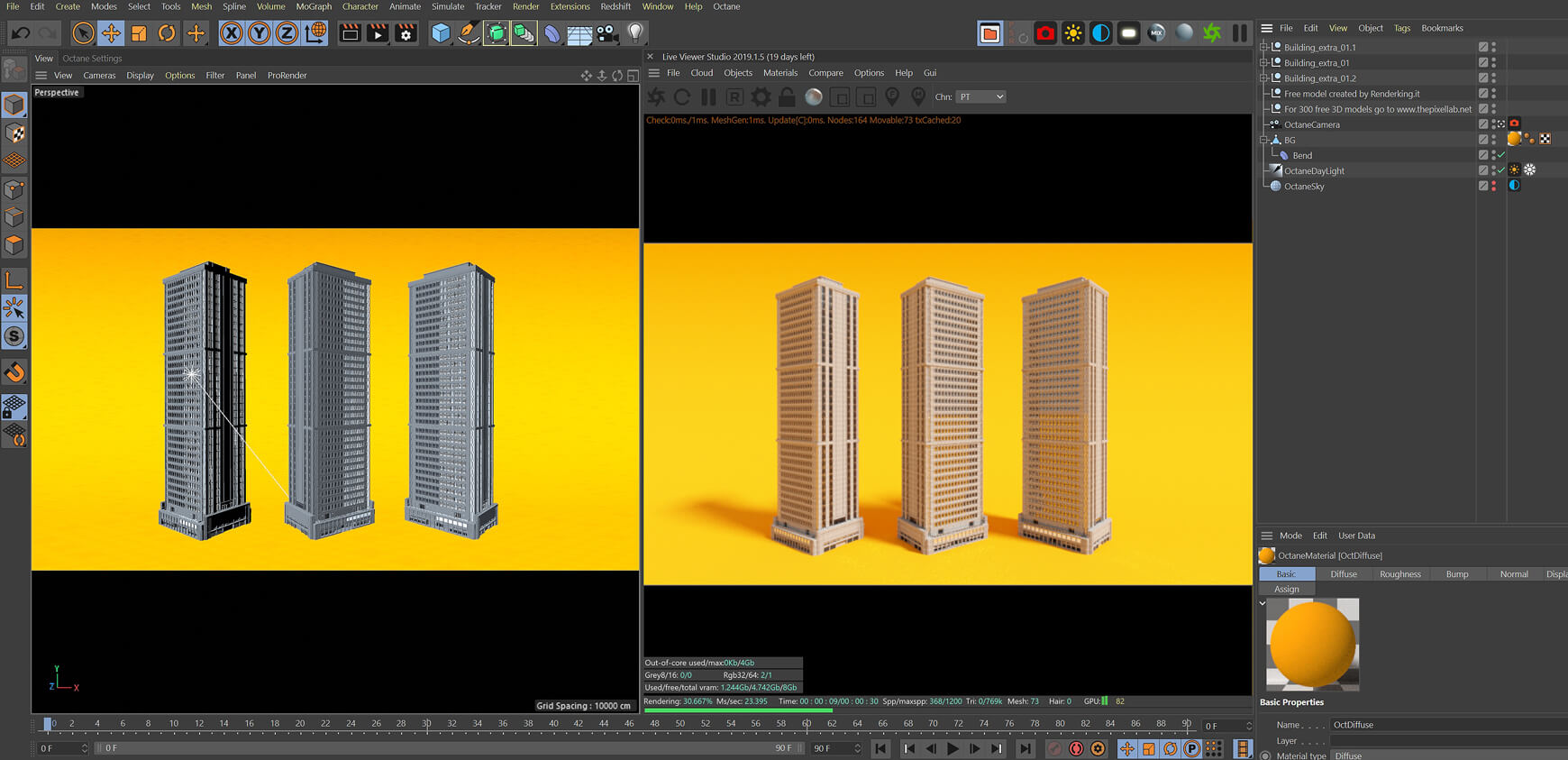
Task: Open Bookmarks in Object Manager
Action: [1442, 28]
